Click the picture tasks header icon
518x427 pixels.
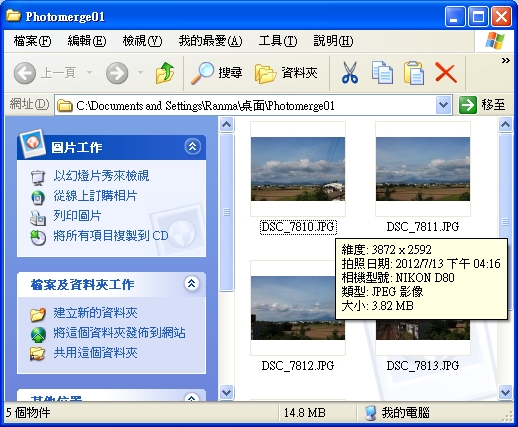point(32,144)
